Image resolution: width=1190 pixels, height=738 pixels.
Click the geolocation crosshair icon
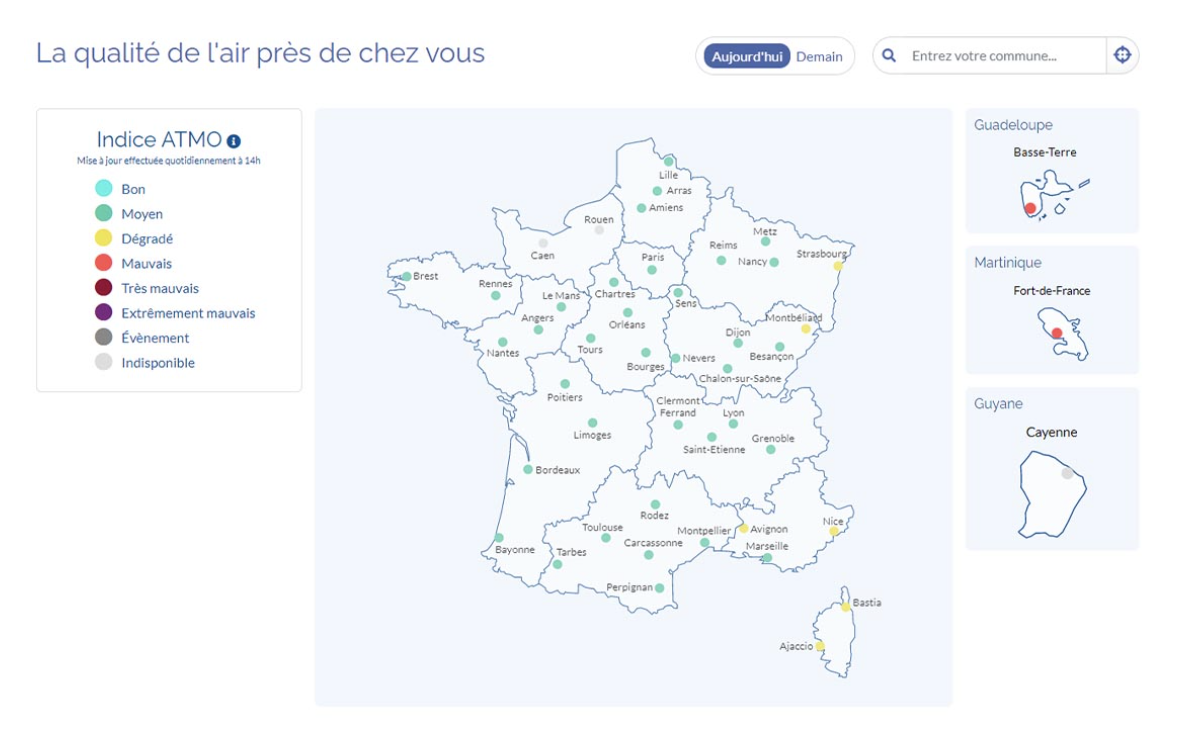pos(1122,55)
